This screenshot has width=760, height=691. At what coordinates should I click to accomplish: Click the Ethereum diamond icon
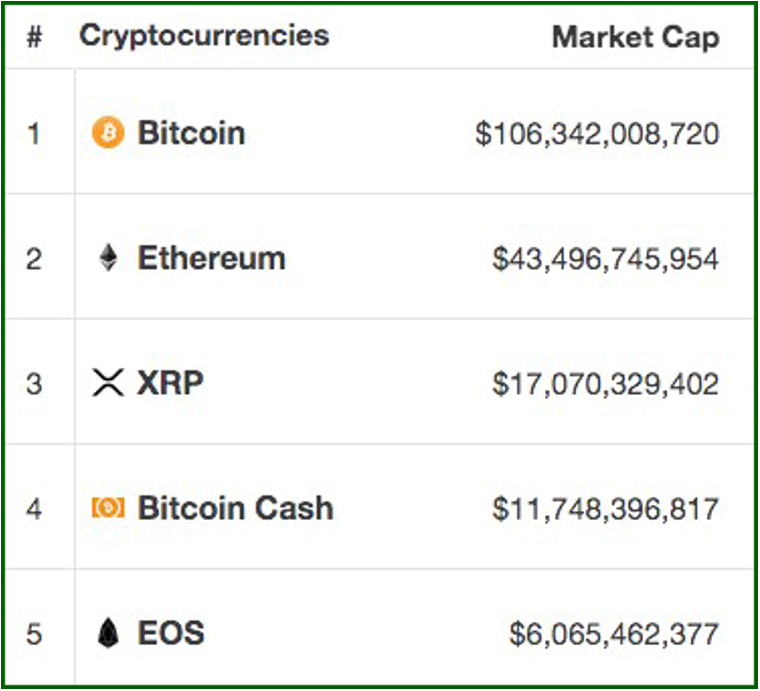(108, 257)
